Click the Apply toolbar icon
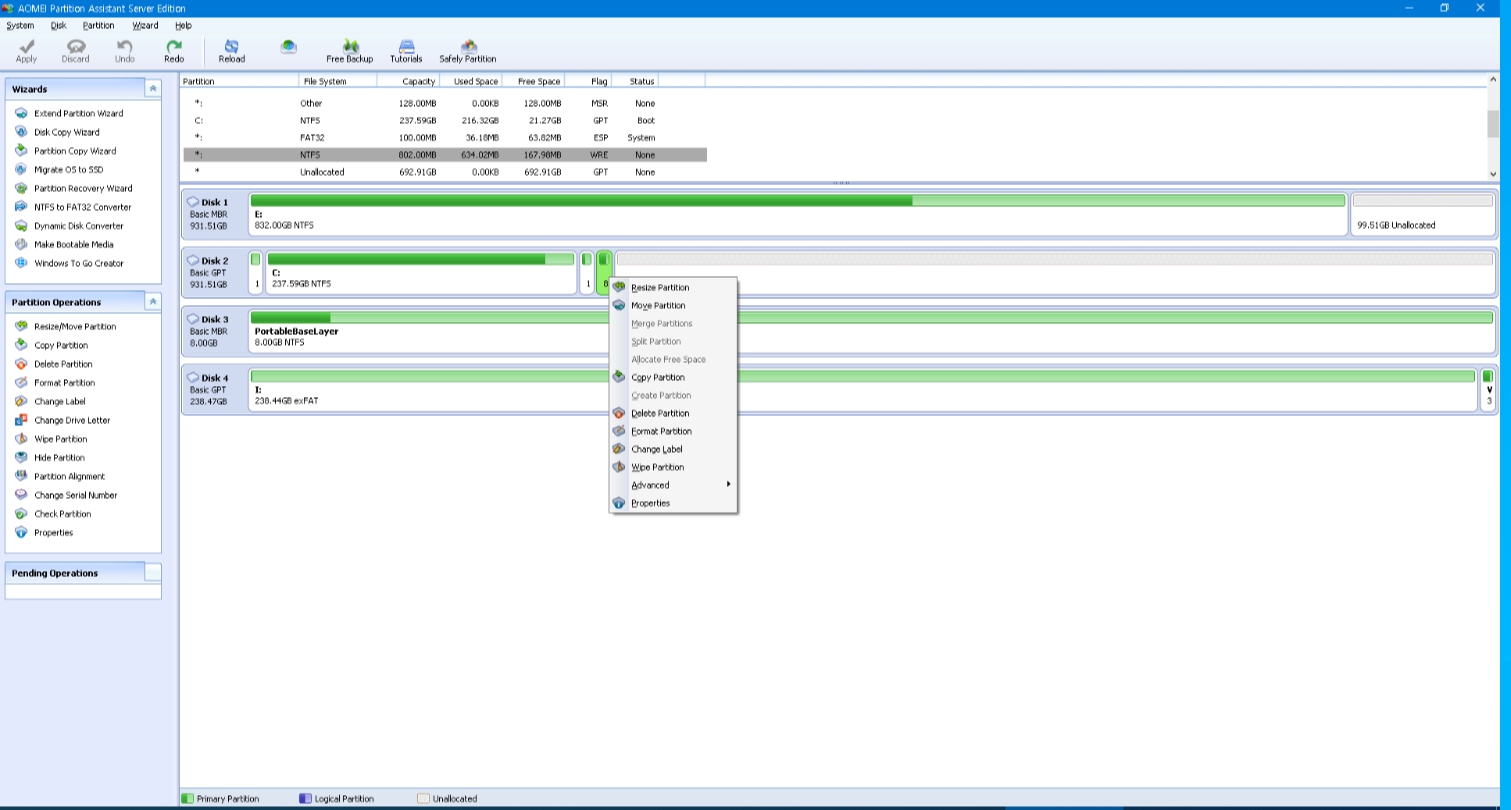The height and width of the screenshot is (810, 1511). (x=26, y=51)
